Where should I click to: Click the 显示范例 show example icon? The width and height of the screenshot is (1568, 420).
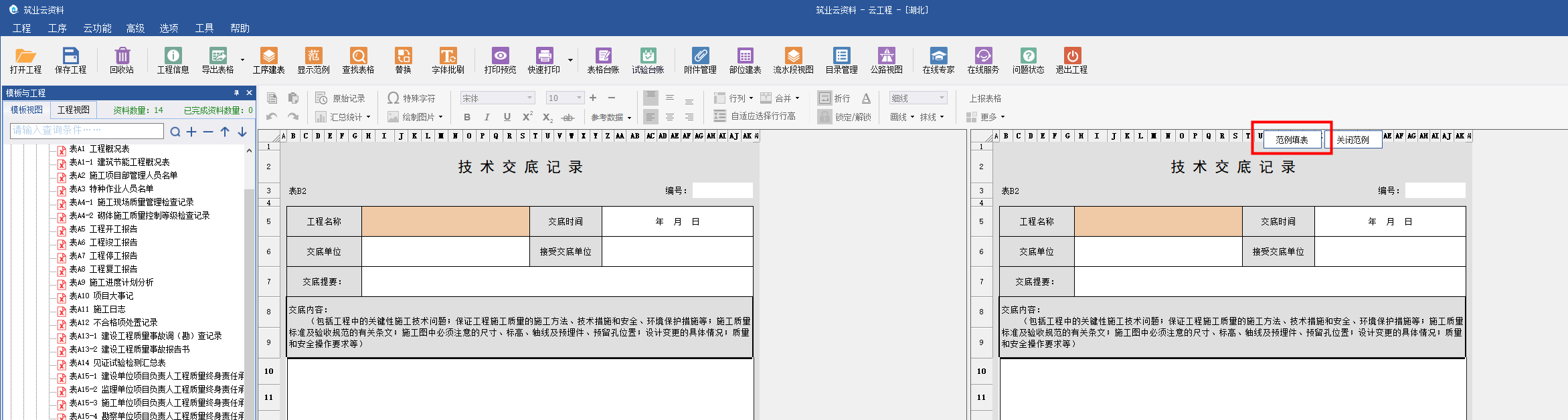tap(313, 60)
